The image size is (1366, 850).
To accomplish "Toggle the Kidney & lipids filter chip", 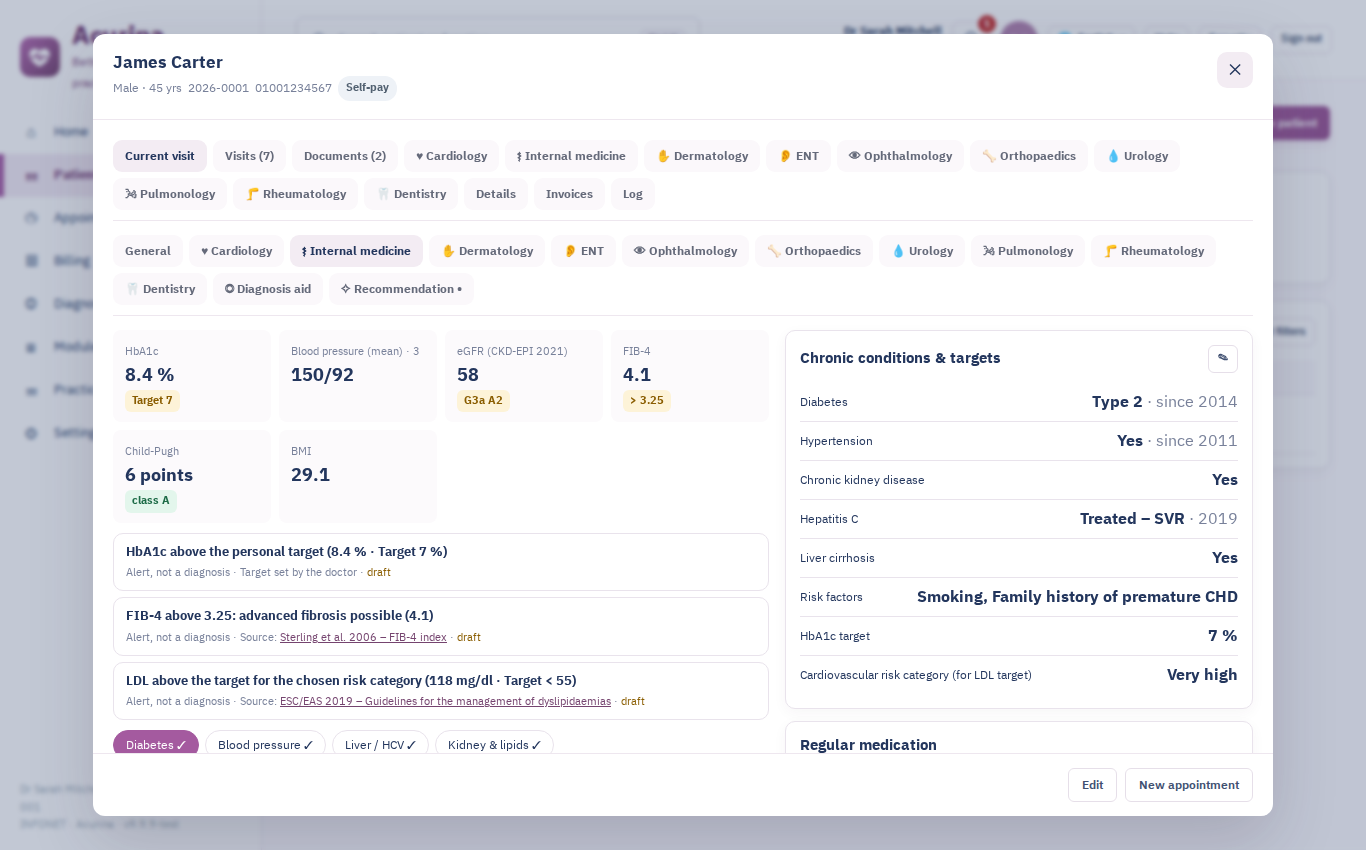I will pos(494,745).
